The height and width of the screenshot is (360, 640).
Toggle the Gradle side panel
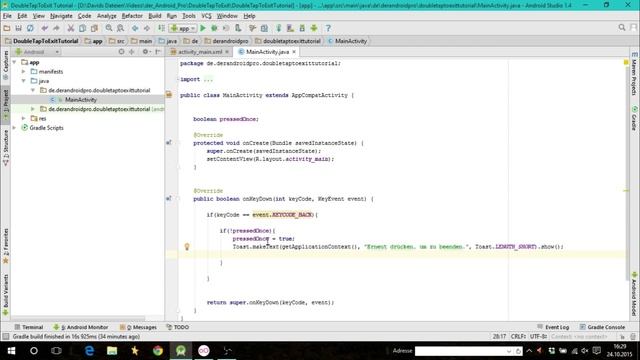(634, 118)
